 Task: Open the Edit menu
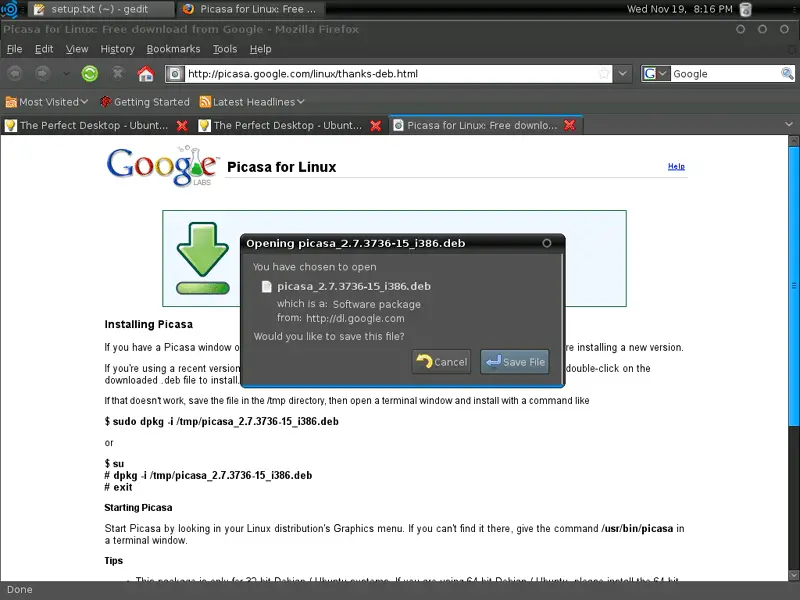[x=44, y=49]
